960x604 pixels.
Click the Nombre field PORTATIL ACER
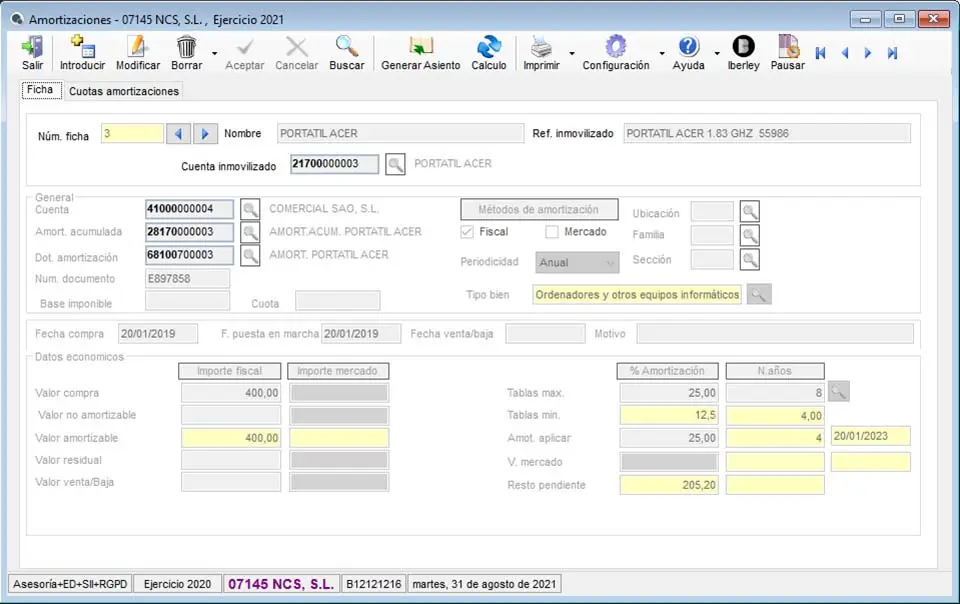pos(400,133)
